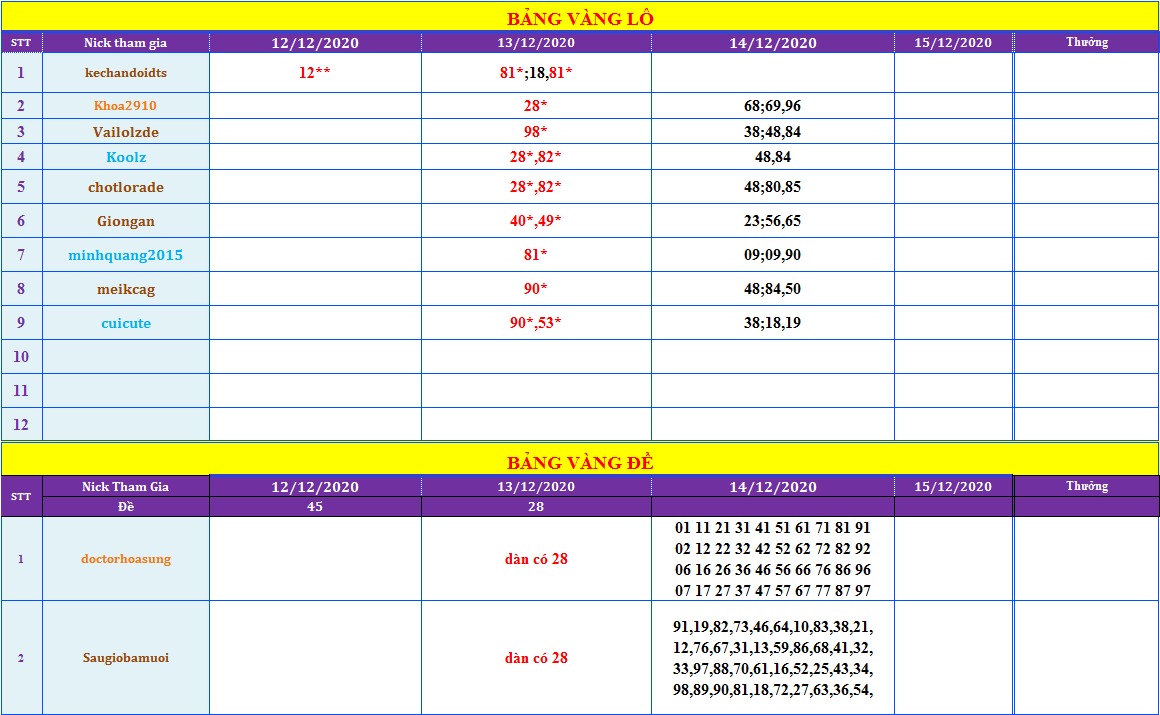
Task: Select the 48;84,50 cell
Action: point(773,289)
